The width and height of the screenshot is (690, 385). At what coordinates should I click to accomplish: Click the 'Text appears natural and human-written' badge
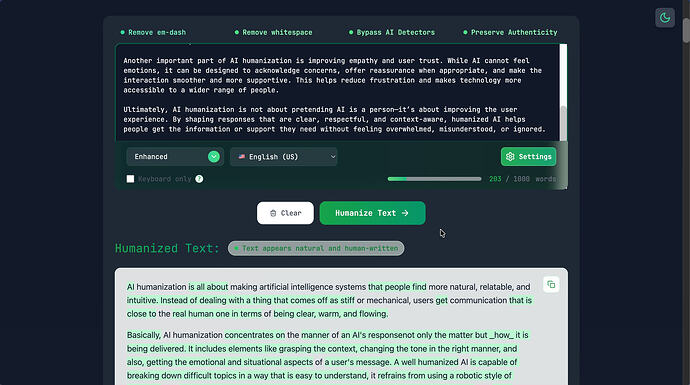[x=316, y=248]
